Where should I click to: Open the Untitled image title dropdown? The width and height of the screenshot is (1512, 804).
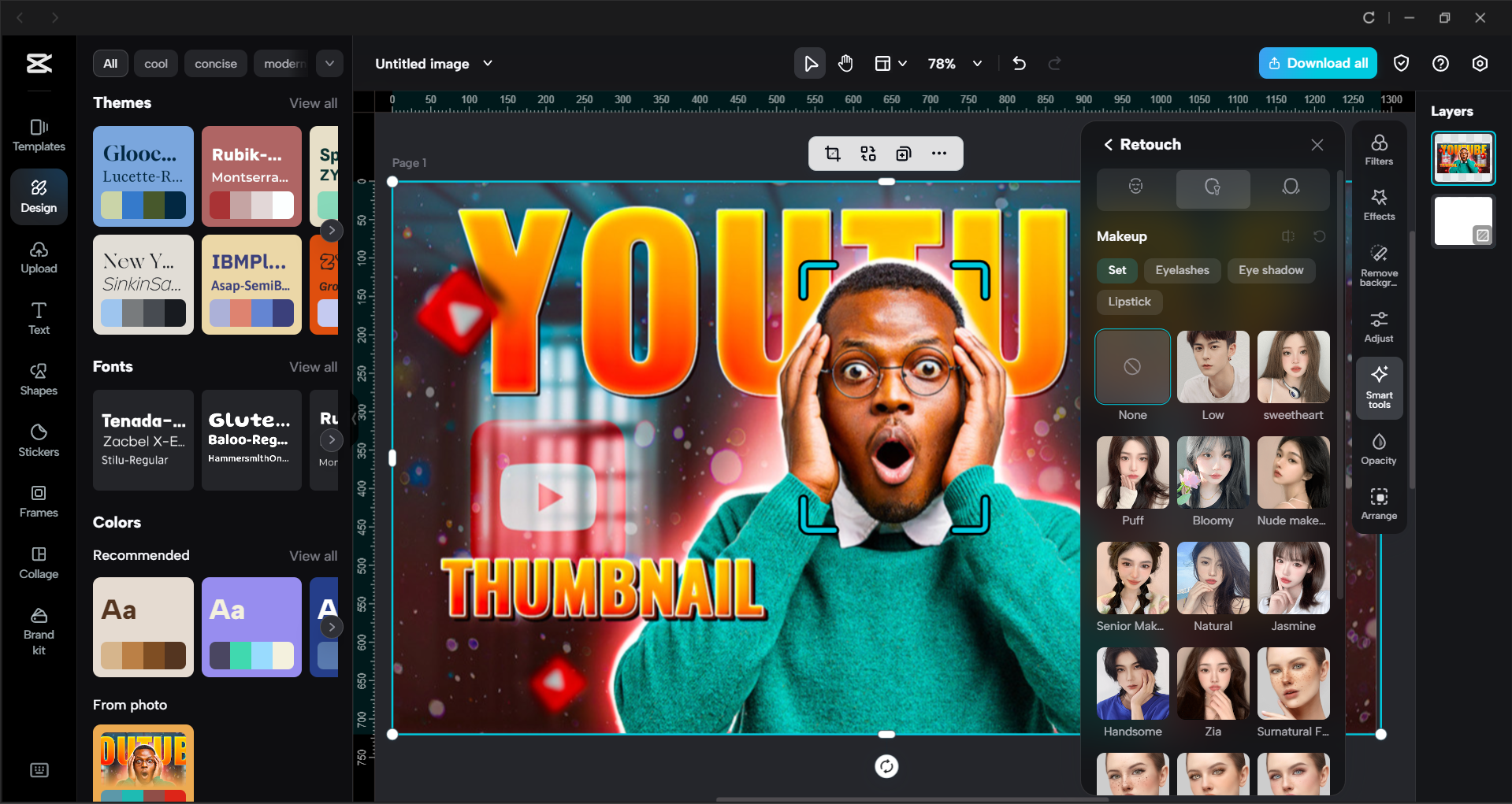point(488,63)
